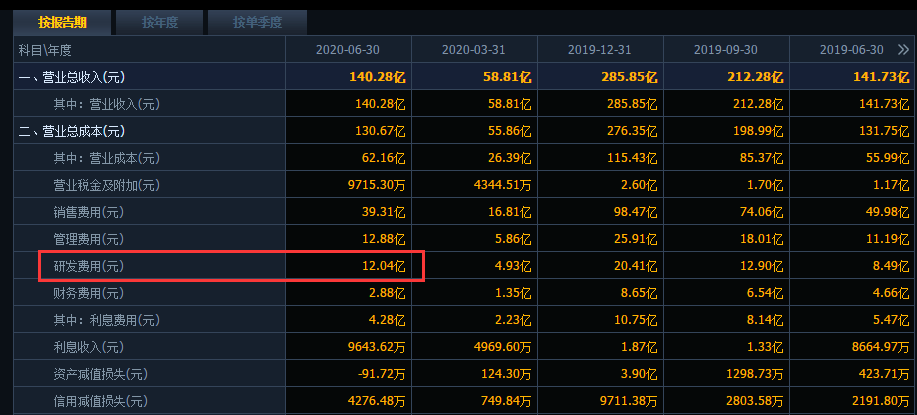The width and height of the screenshot is (917, 415).
Task: Show more periods with the double-arrow icon
Action: pos(903,50)
